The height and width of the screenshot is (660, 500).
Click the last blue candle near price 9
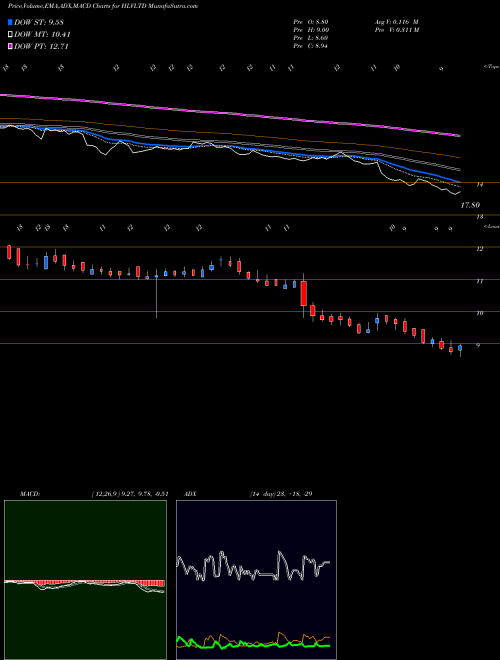pos(460,349)
